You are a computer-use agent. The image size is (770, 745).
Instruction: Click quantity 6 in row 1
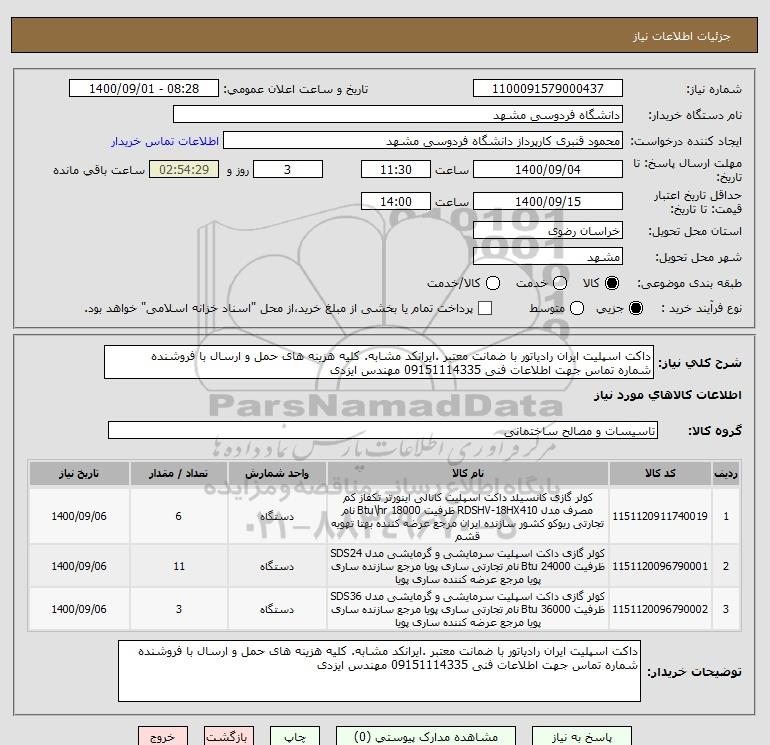[179, 516]
